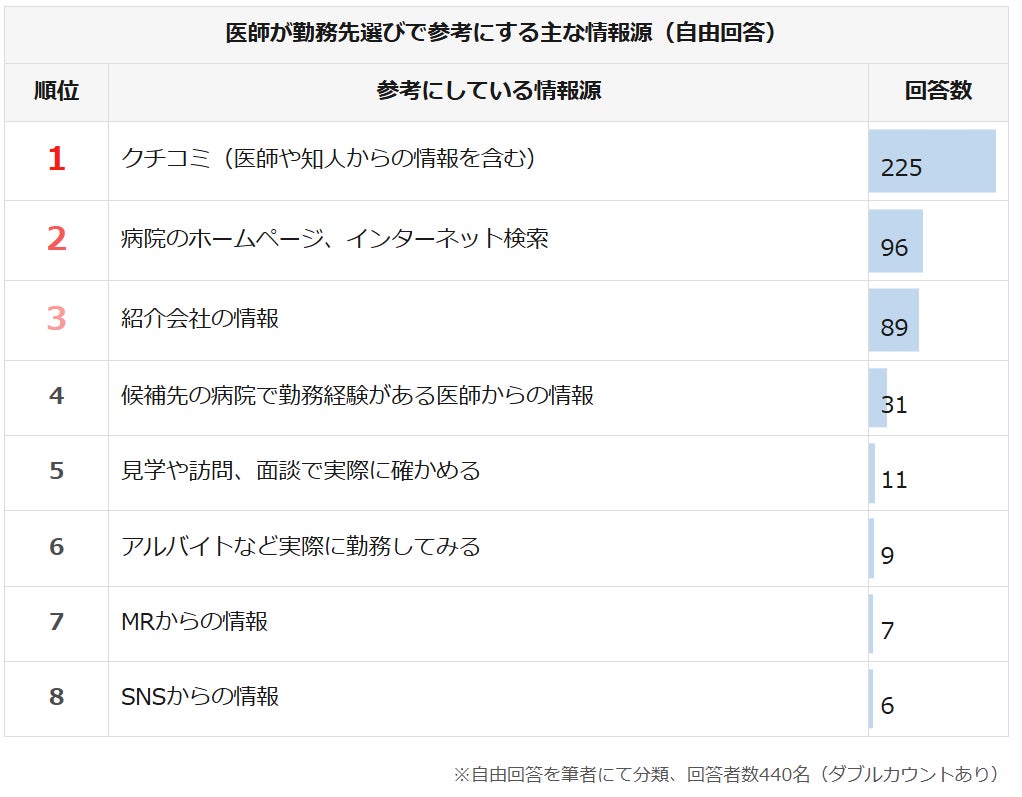Select the 見学や訪問、面談で実際に確かめる entry

point(300,470)
